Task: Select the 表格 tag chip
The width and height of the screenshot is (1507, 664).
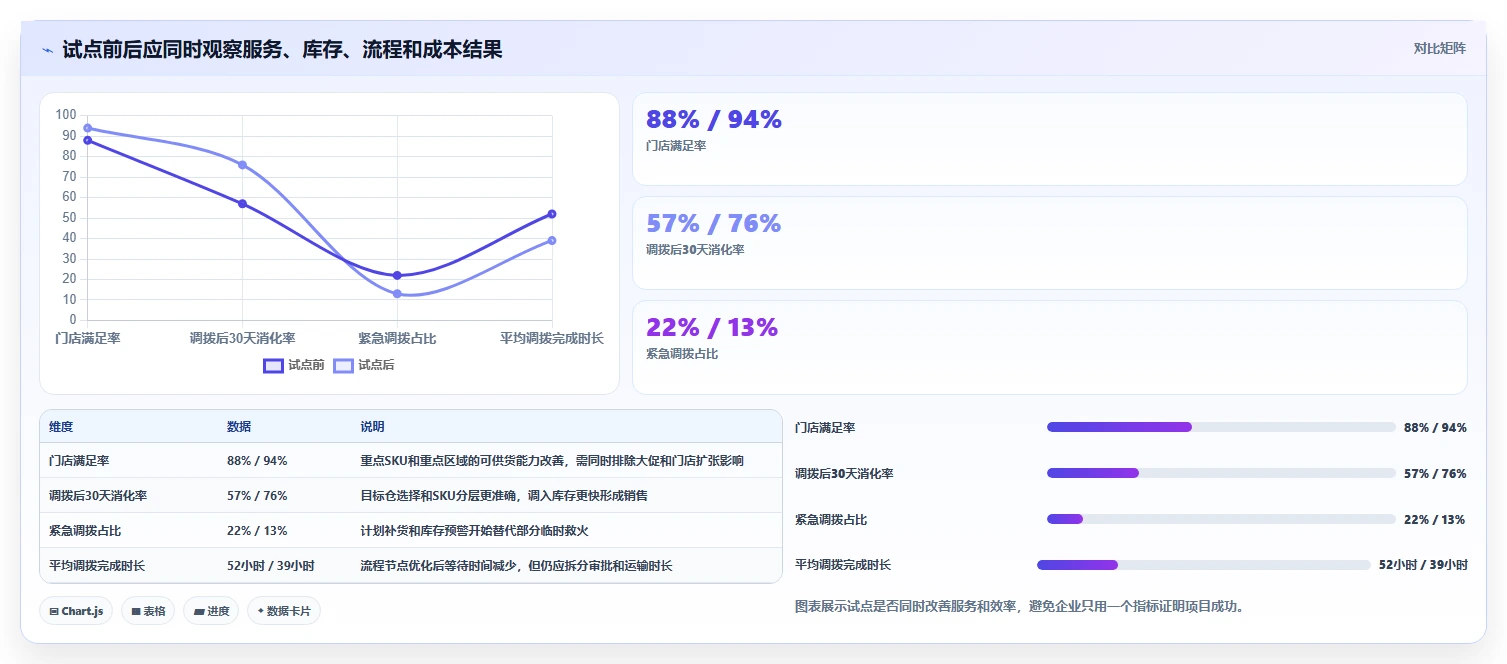Action: pyautogui.click(x=148, y=611)
